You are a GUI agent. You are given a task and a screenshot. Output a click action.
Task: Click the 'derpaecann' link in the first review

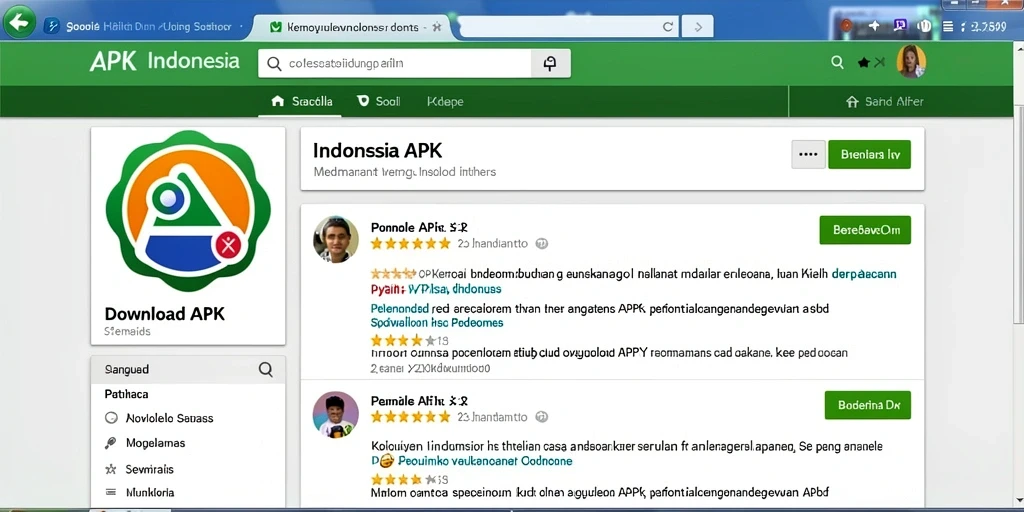tap(864, 274)
